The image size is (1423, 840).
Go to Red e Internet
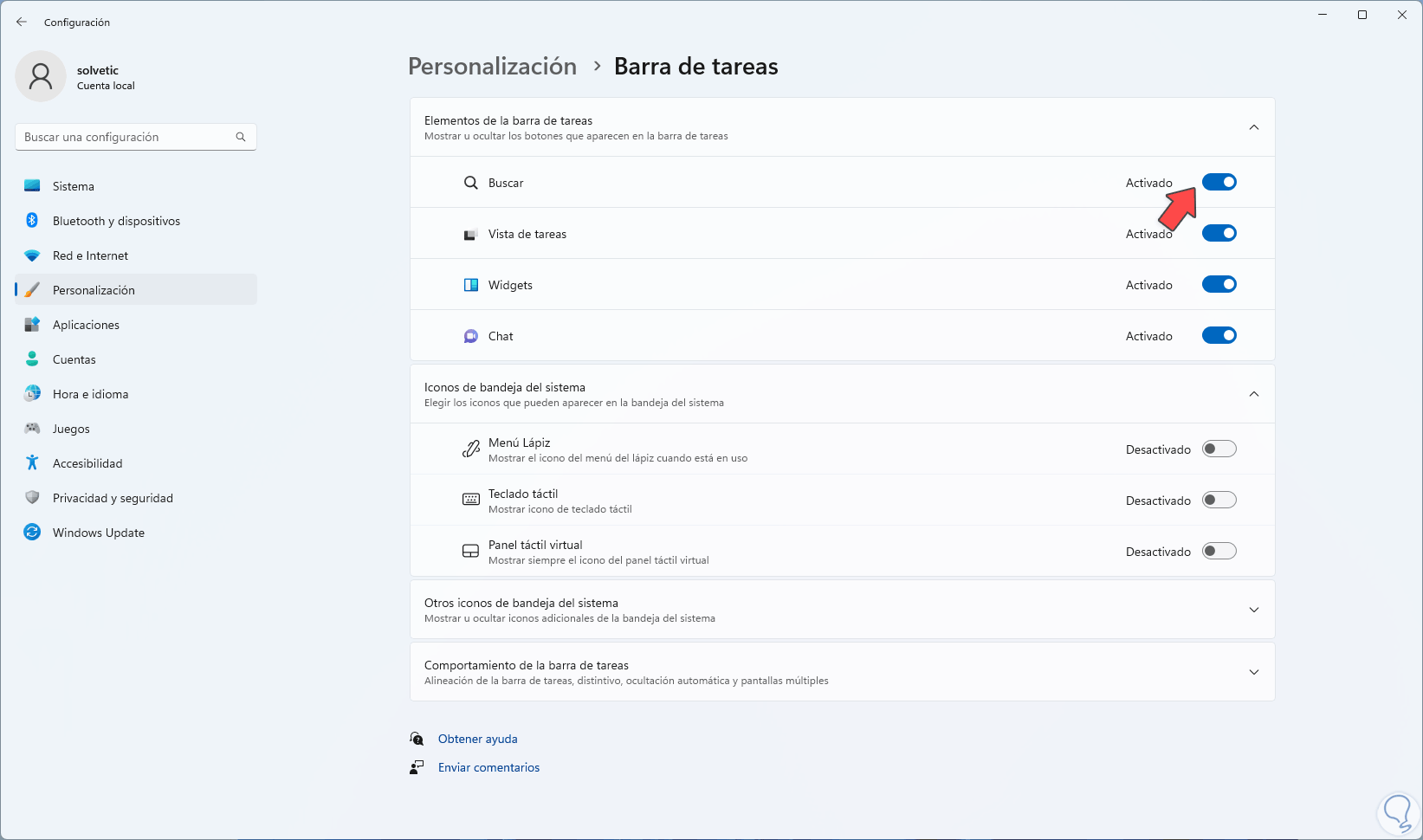point(90,255)
